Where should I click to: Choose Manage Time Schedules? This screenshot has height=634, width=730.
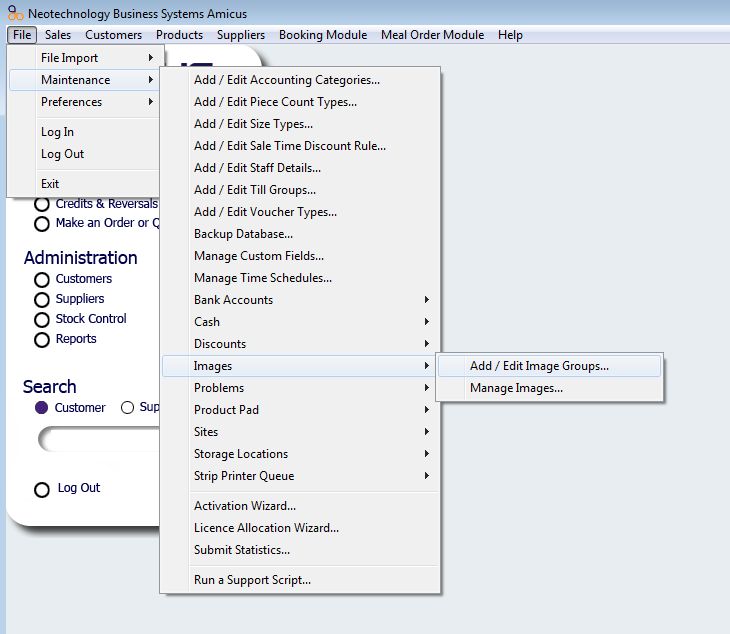pyautogui.click(x=300, y=277)
